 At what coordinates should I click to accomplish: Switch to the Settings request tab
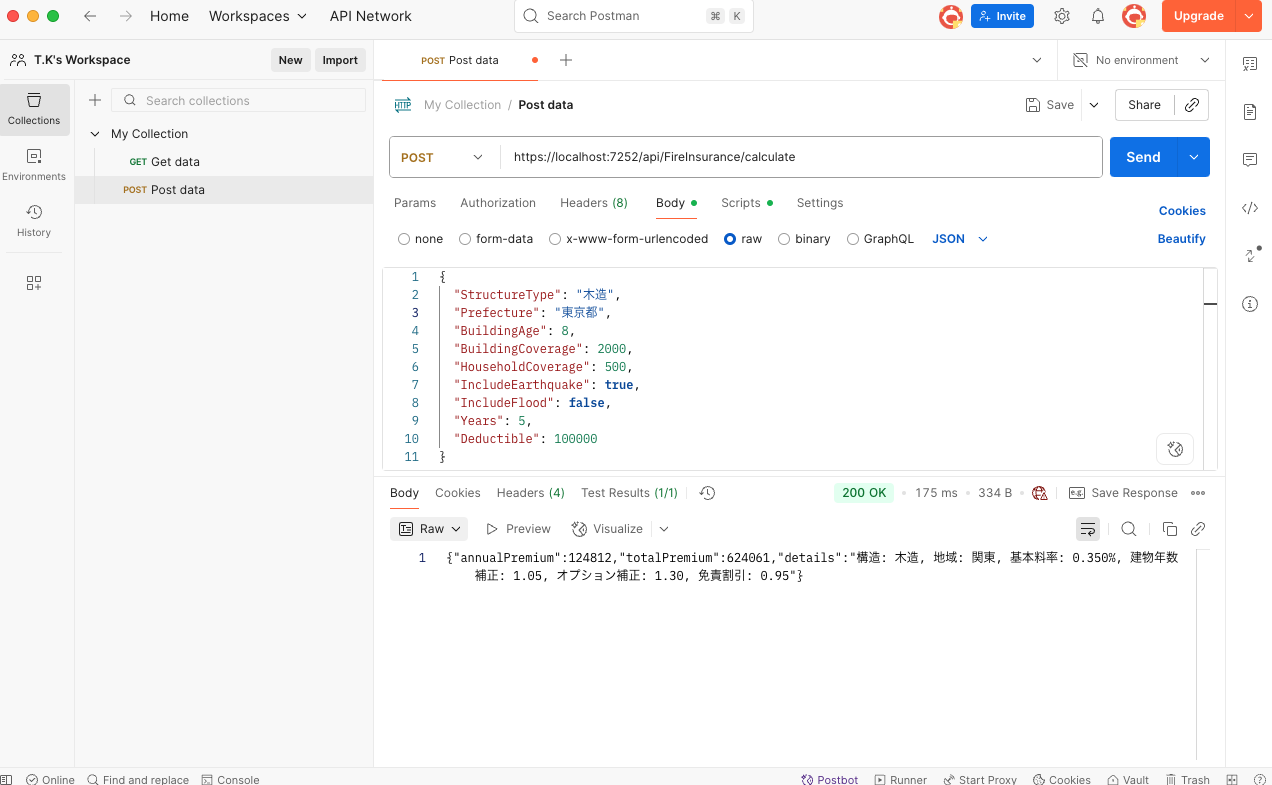(x=820, y=203)
